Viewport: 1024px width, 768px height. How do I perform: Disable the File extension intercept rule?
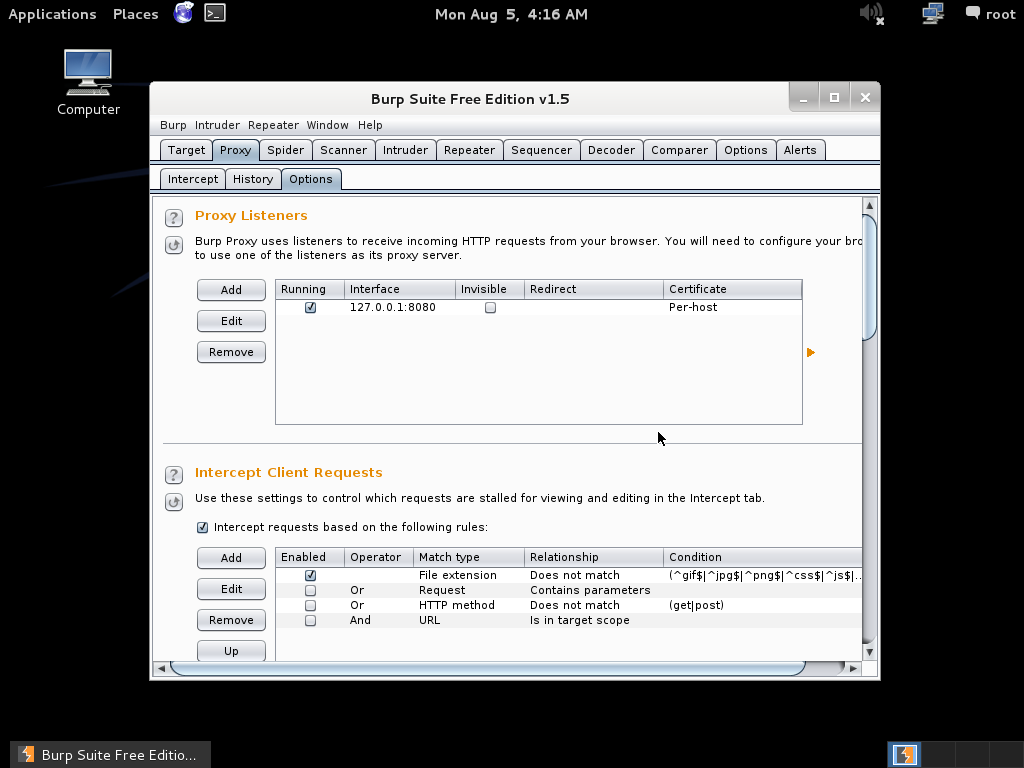click(310, 575)
